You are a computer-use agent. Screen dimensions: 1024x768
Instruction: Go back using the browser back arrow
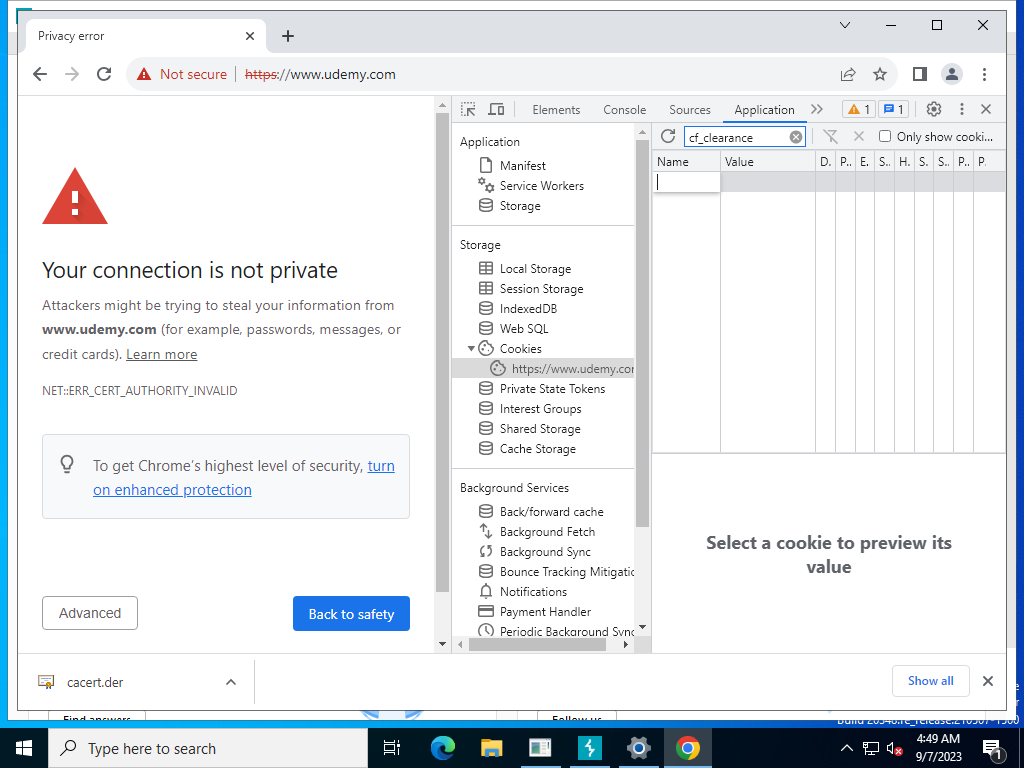pos(40,74)
